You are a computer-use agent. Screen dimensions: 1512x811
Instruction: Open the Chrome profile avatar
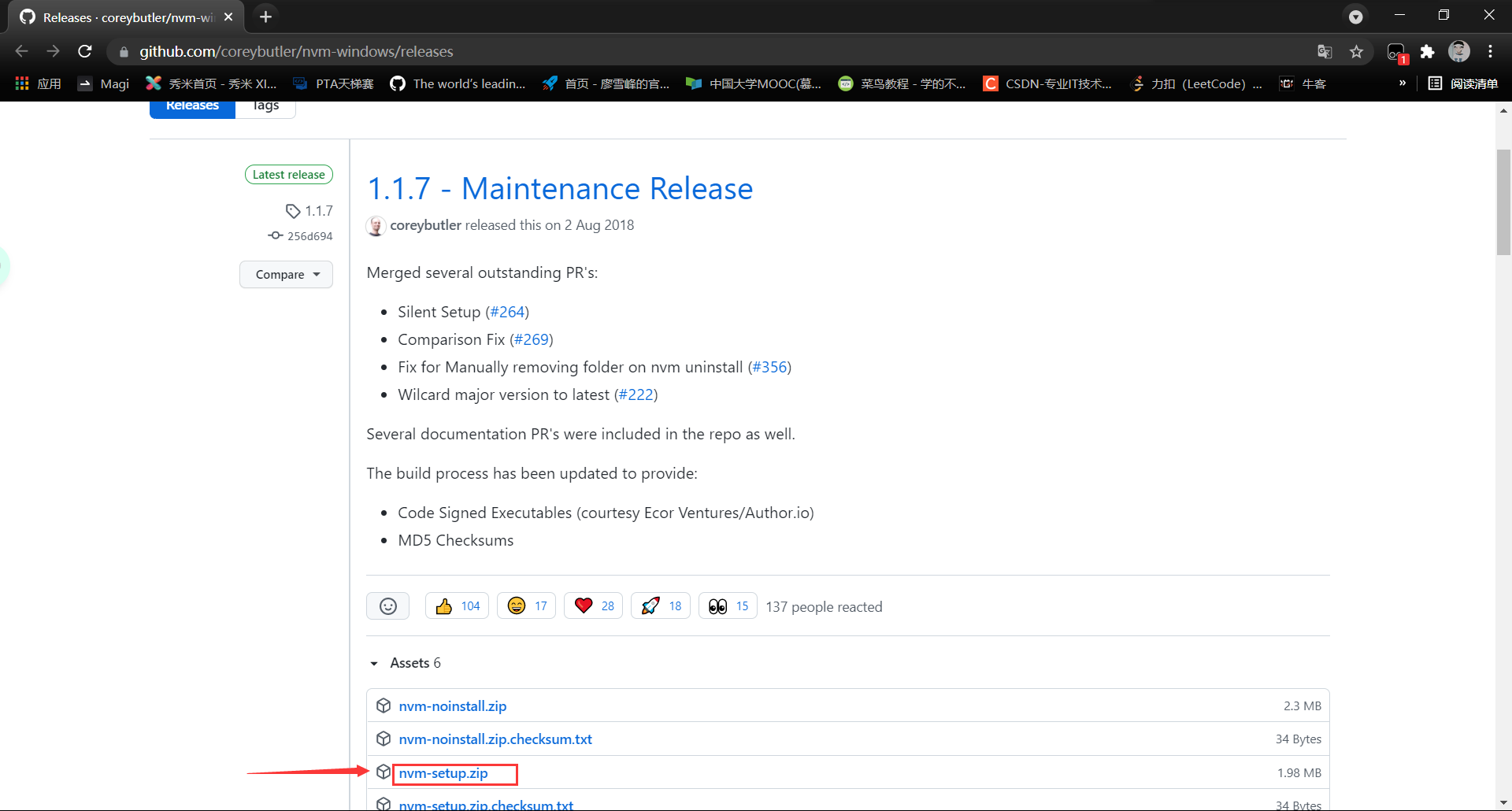point(1459,52)
